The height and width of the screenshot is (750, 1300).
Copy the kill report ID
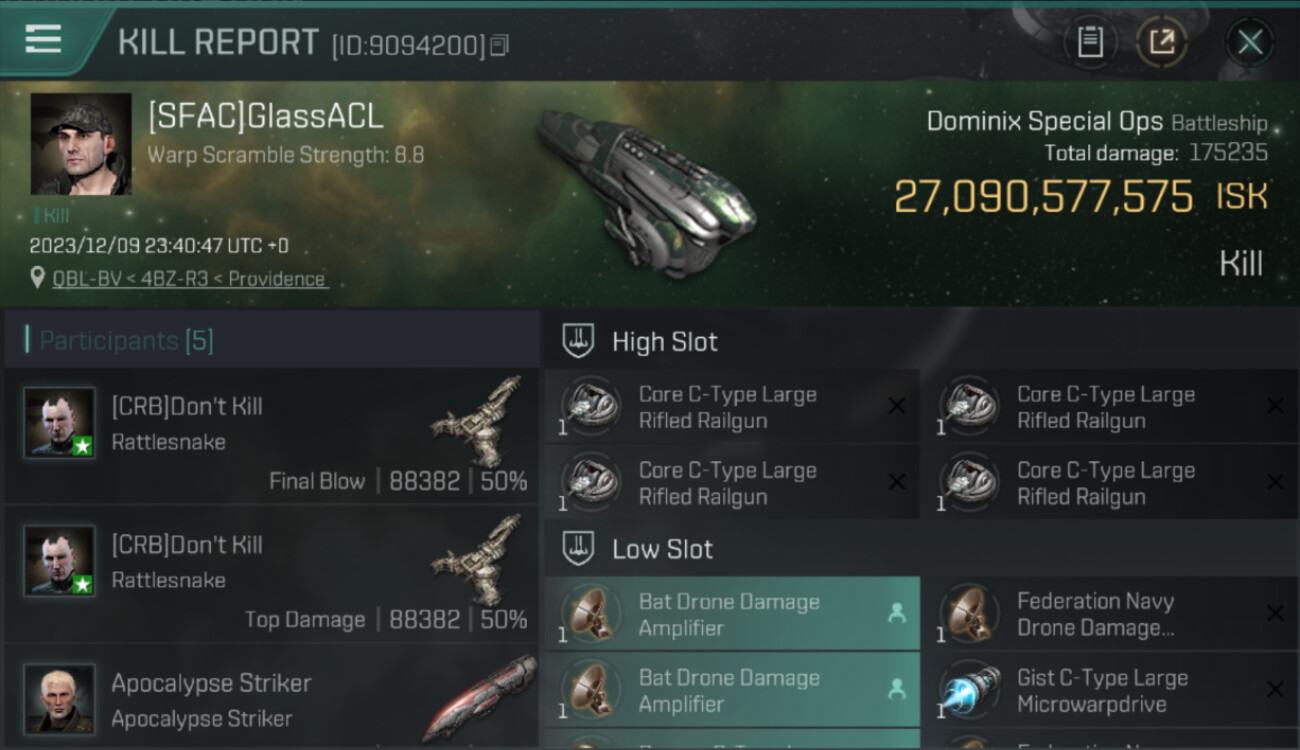[x=500, y=45]
